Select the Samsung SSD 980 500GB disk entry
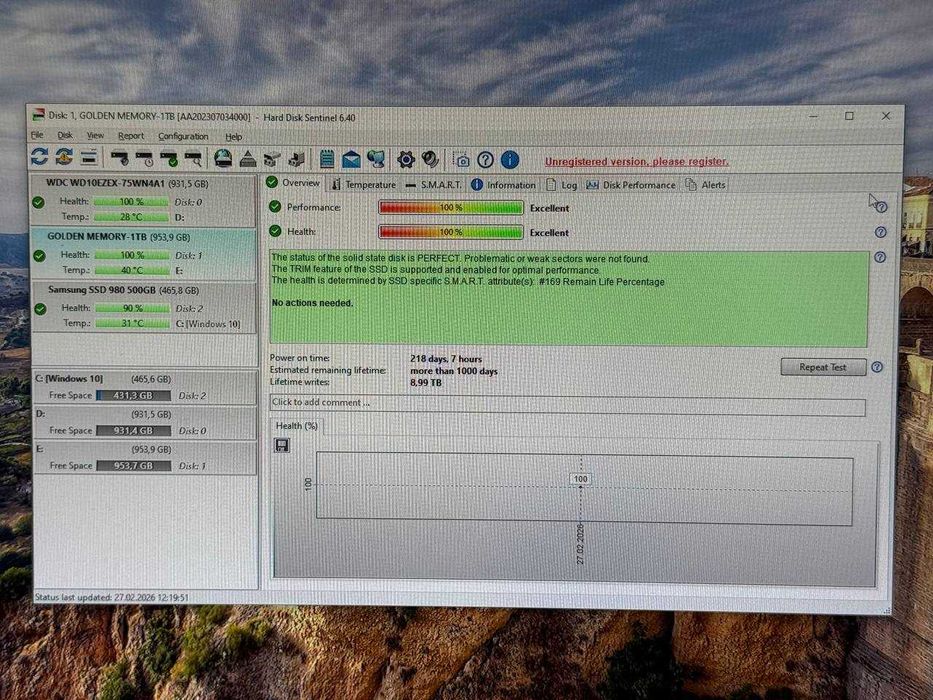933x700 pixels. pos(145,307)
